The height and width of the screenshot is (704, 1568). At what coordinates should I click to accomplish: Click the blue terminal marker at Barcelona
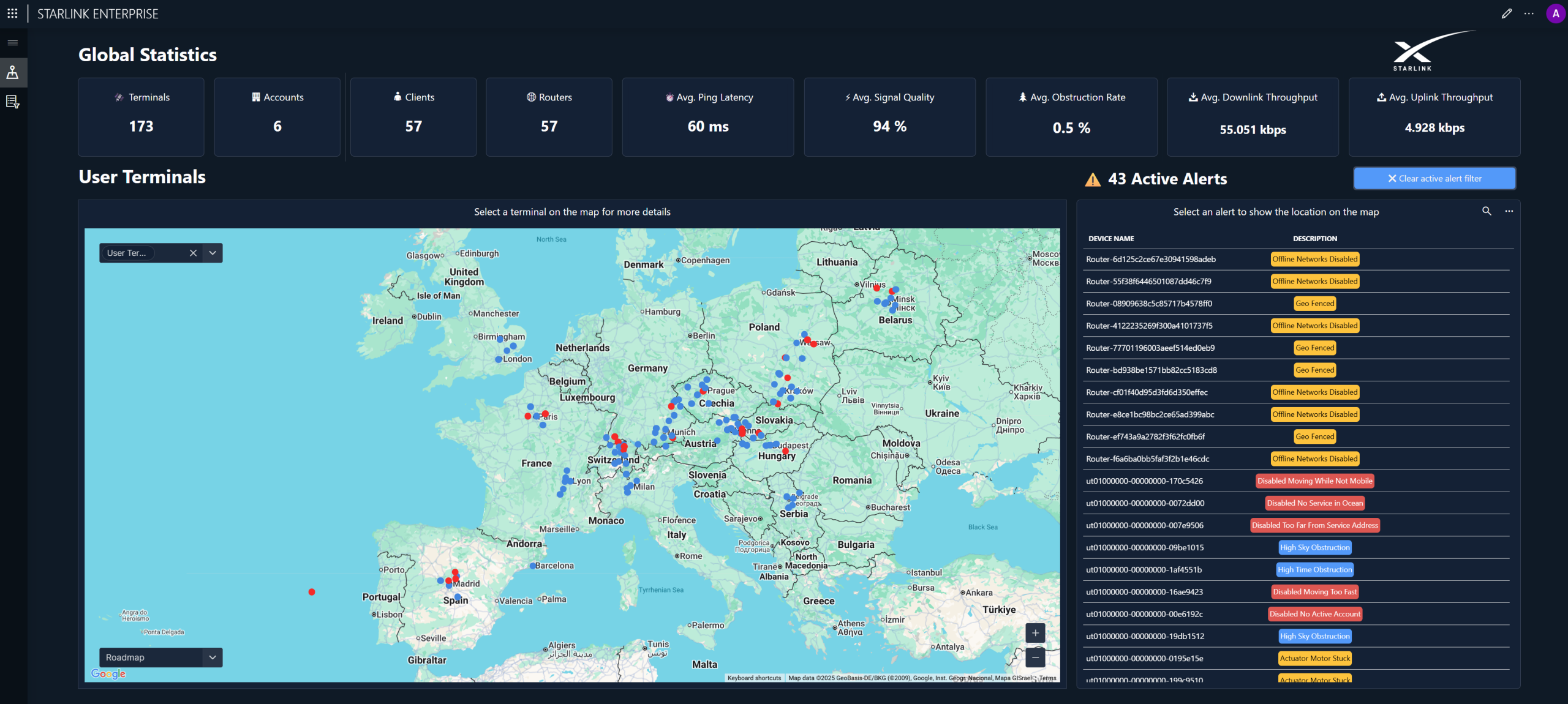coord(532,566)
